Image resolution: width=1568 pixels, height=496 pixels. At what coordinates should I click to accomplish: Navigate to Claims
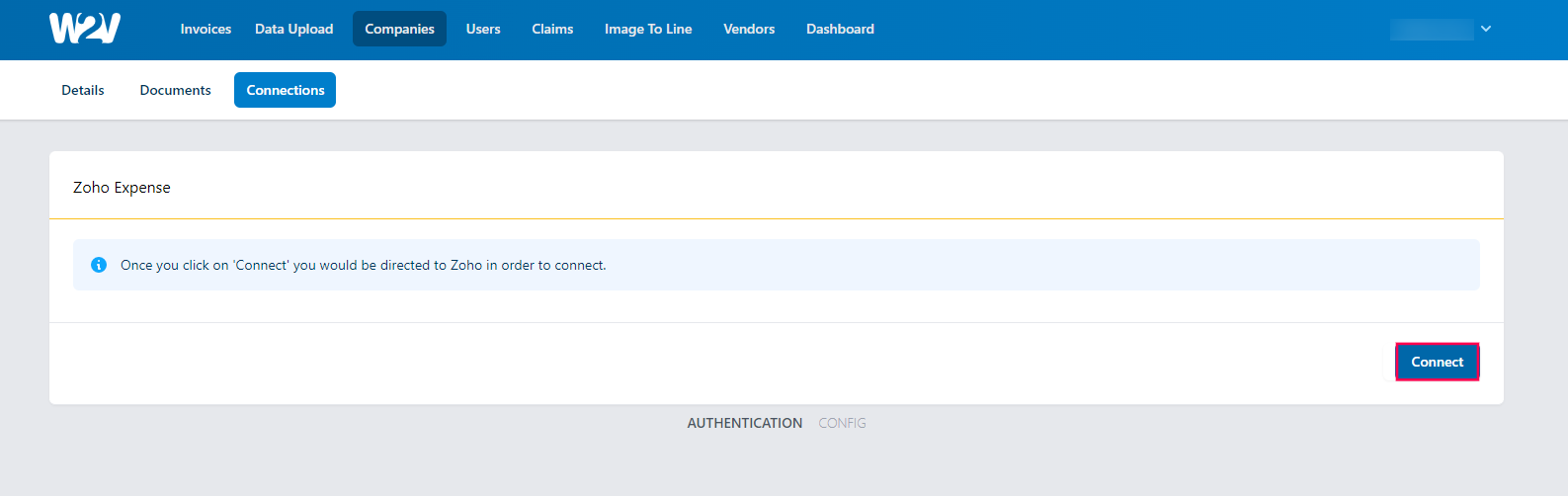point(552,30)
